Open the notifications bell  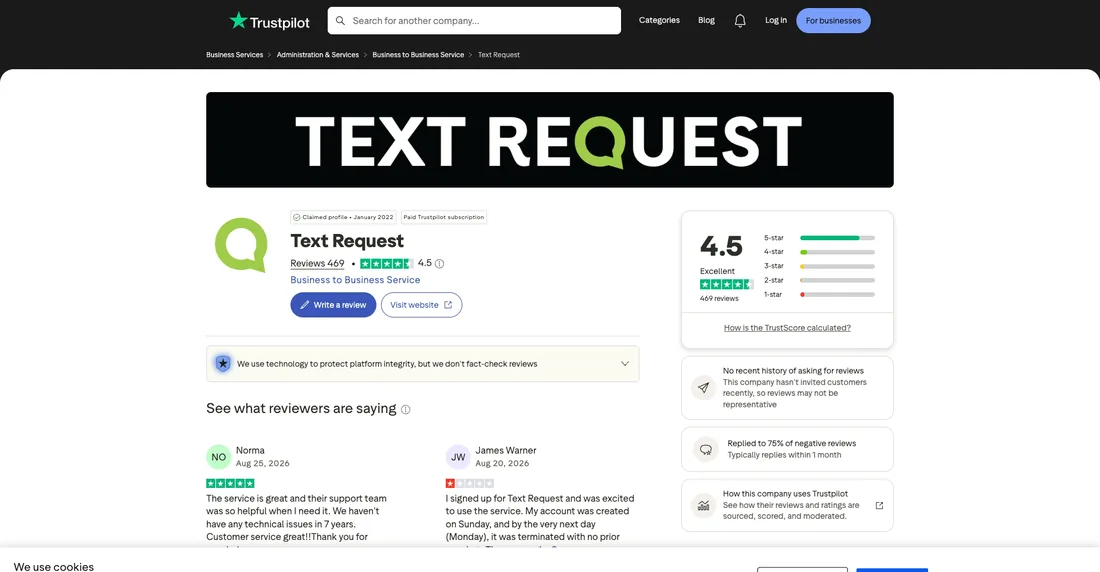pos(739,20)
